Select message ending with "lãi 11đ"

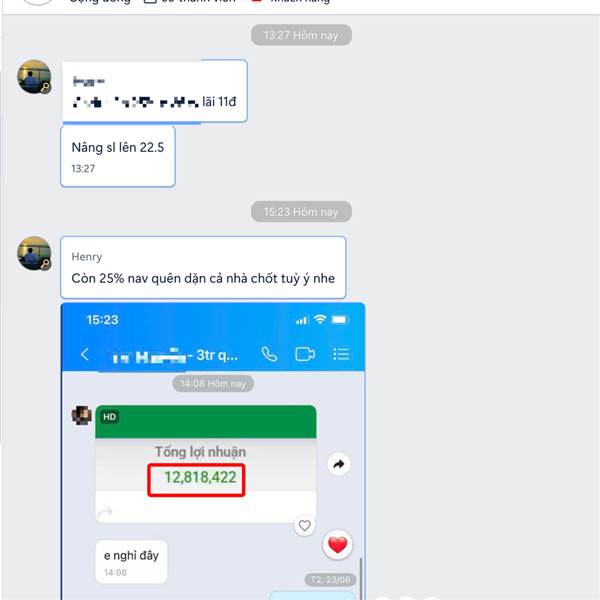click(155, 91)
